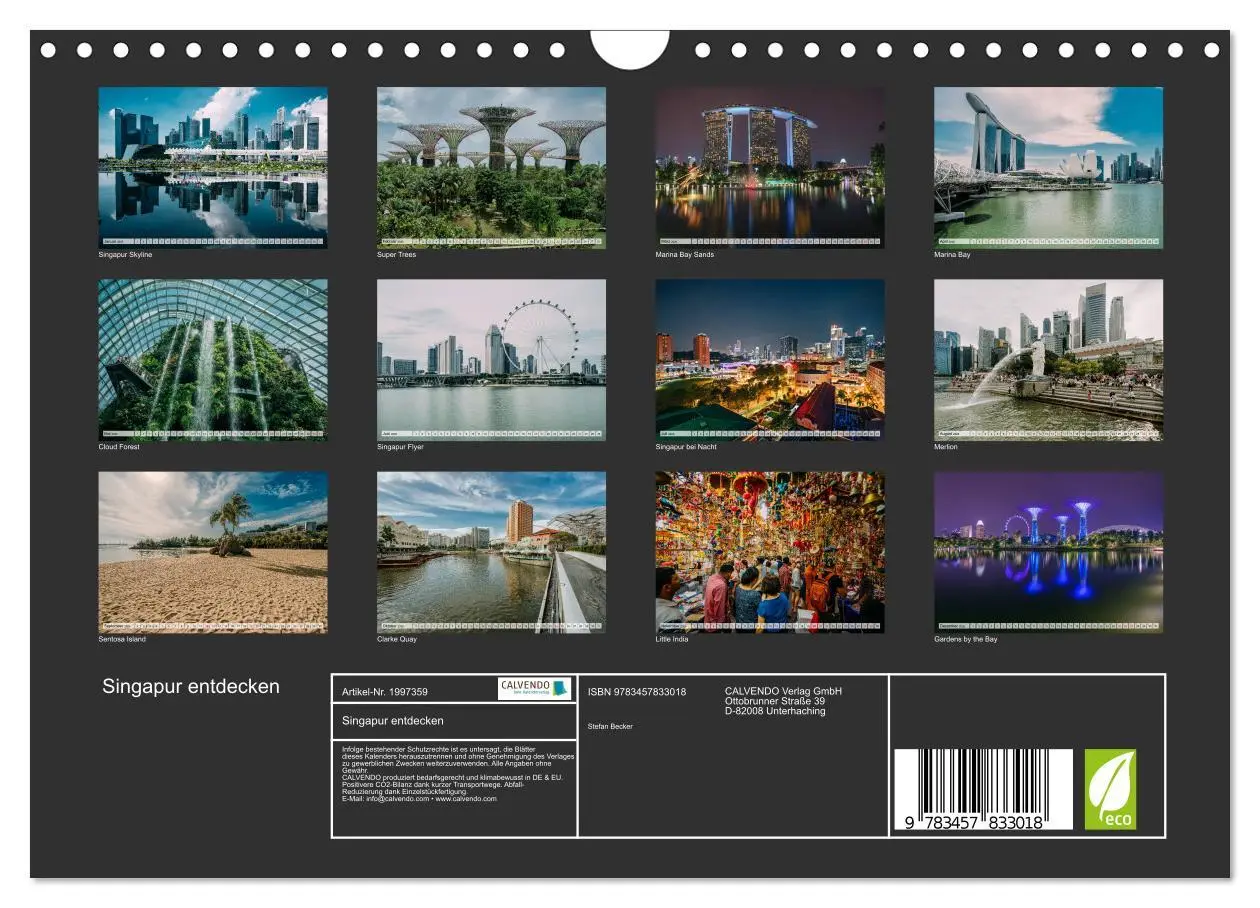This screenshot has height=908, width=1260.
Task: Click the 'Clarke Quay' caption
Action: pos(397,639)
